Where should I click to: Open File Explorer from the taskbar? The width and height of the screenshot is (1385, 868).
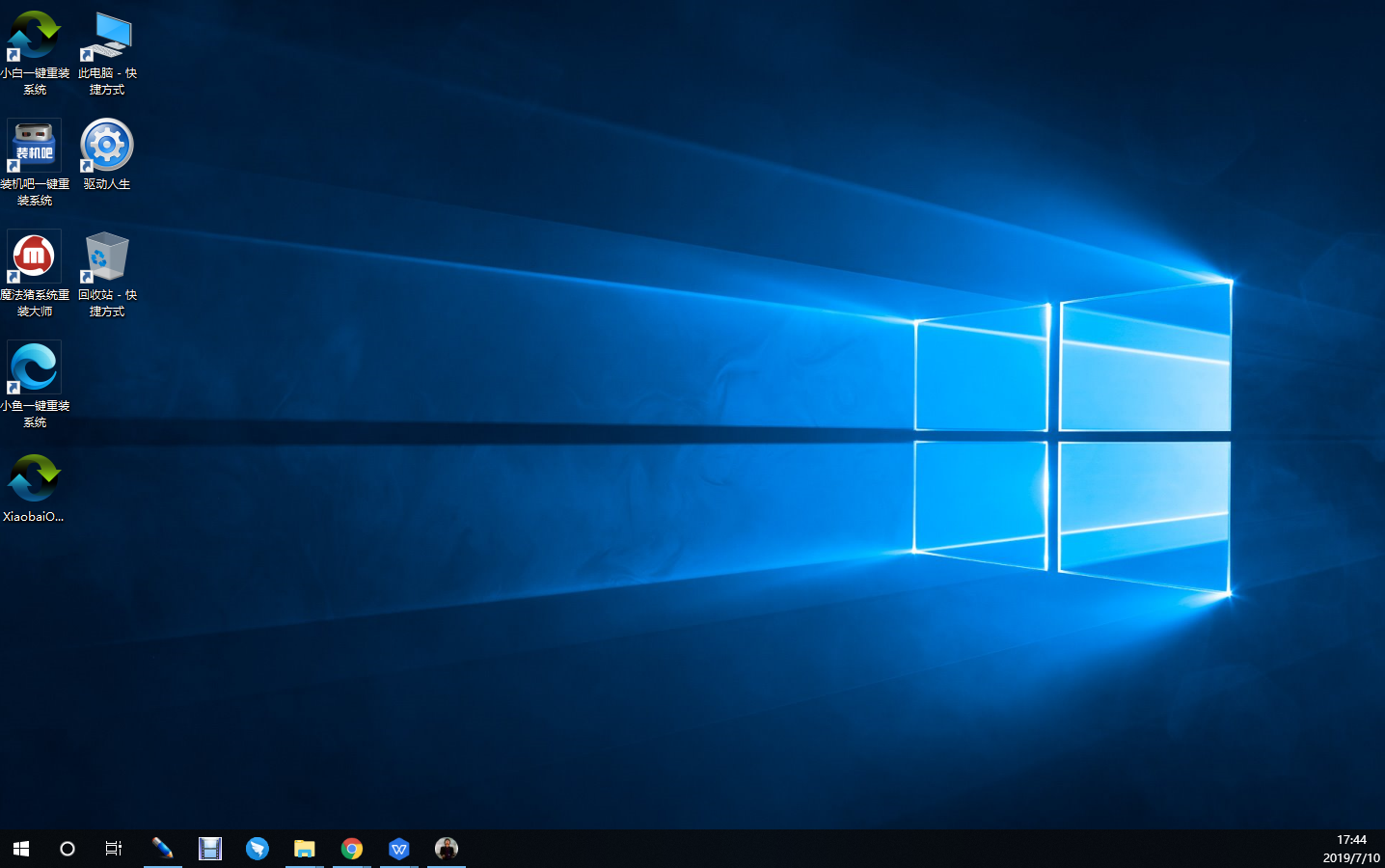point(305,849)
